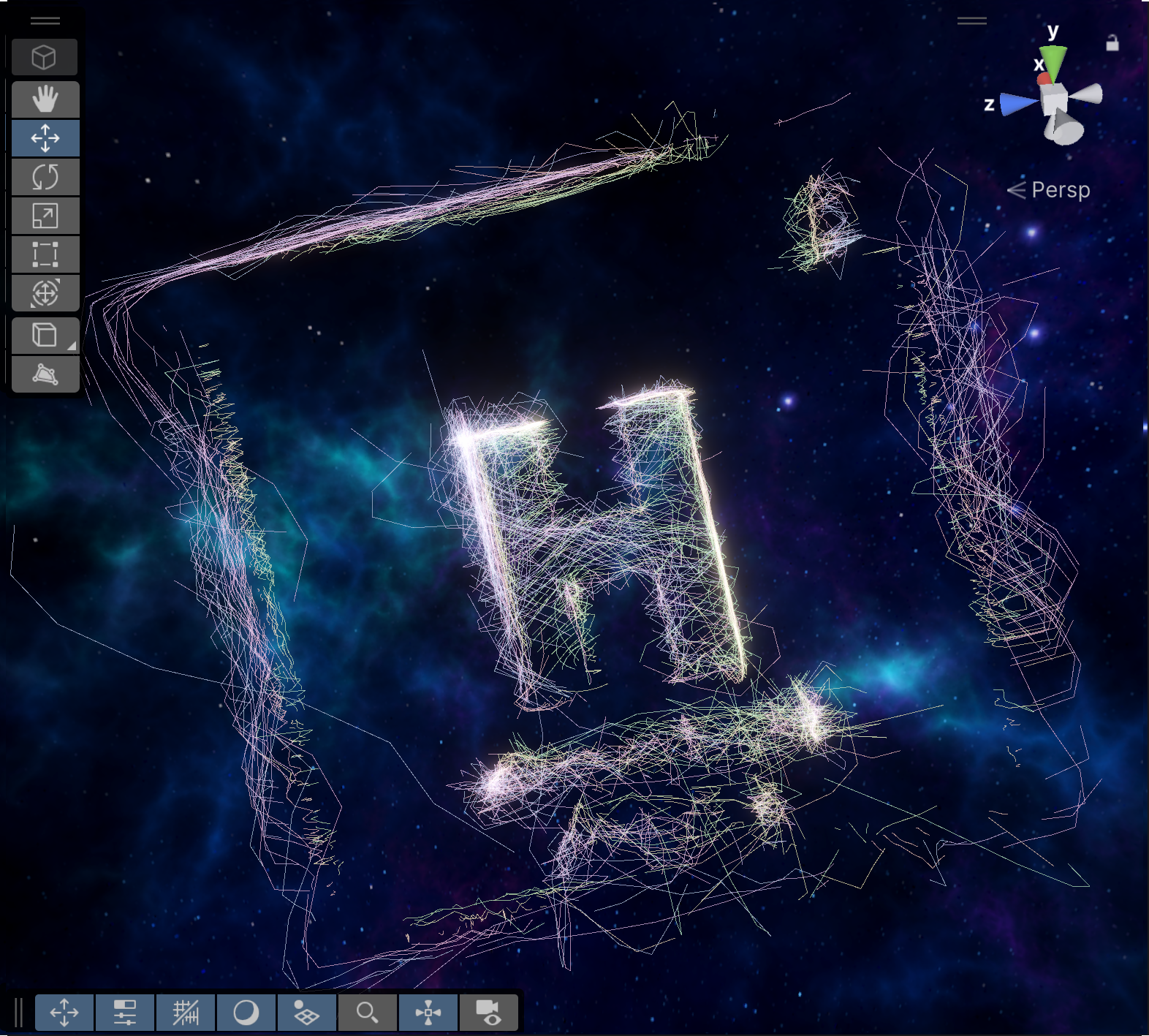Toggle the sphere-over-grid icon in bottom toolbar
This screenshot has width=1149, height=1036.
[x=307, y=1013]
